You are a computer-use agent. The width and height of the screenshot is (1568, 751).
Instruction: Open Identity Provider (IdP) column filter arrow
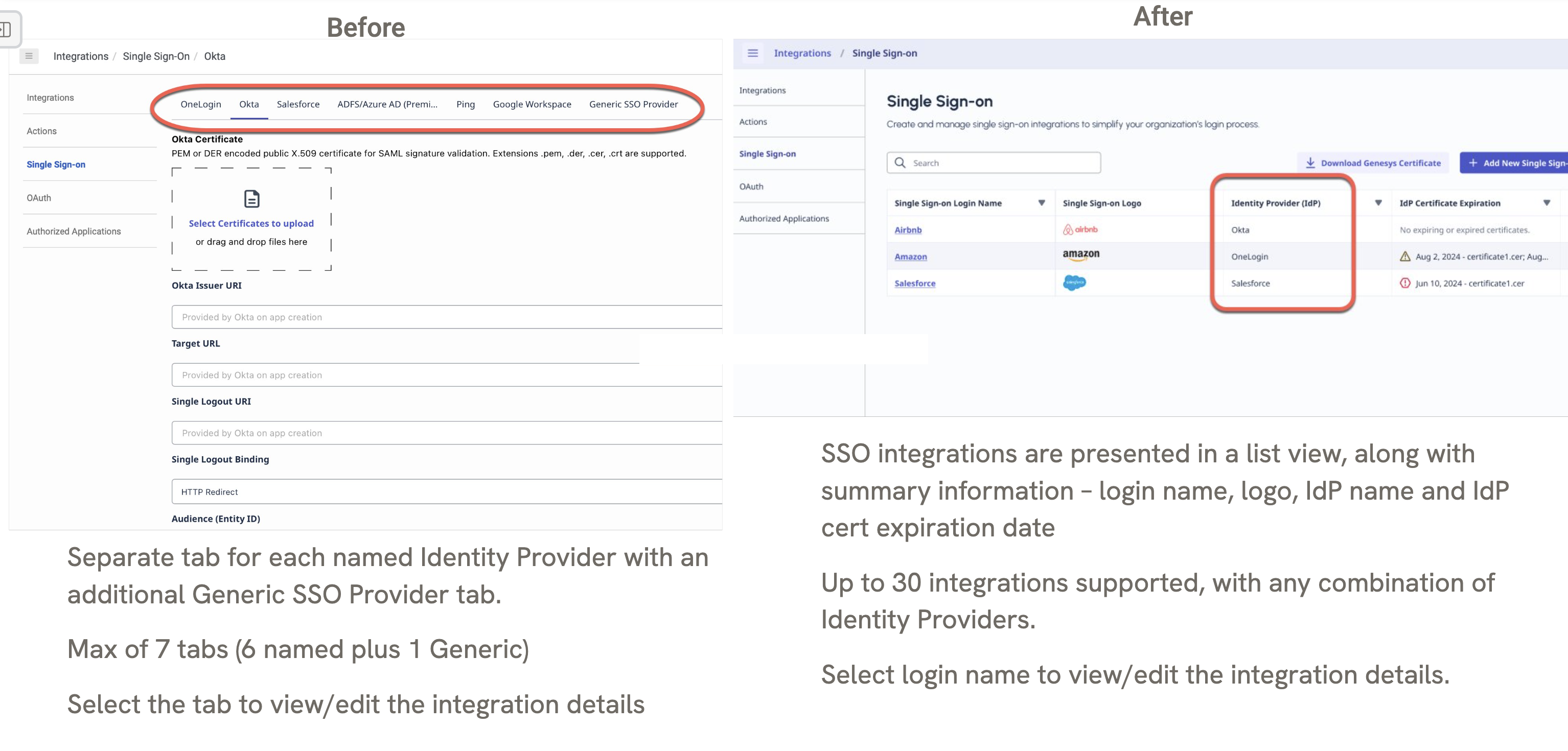tap(1378, 203)
